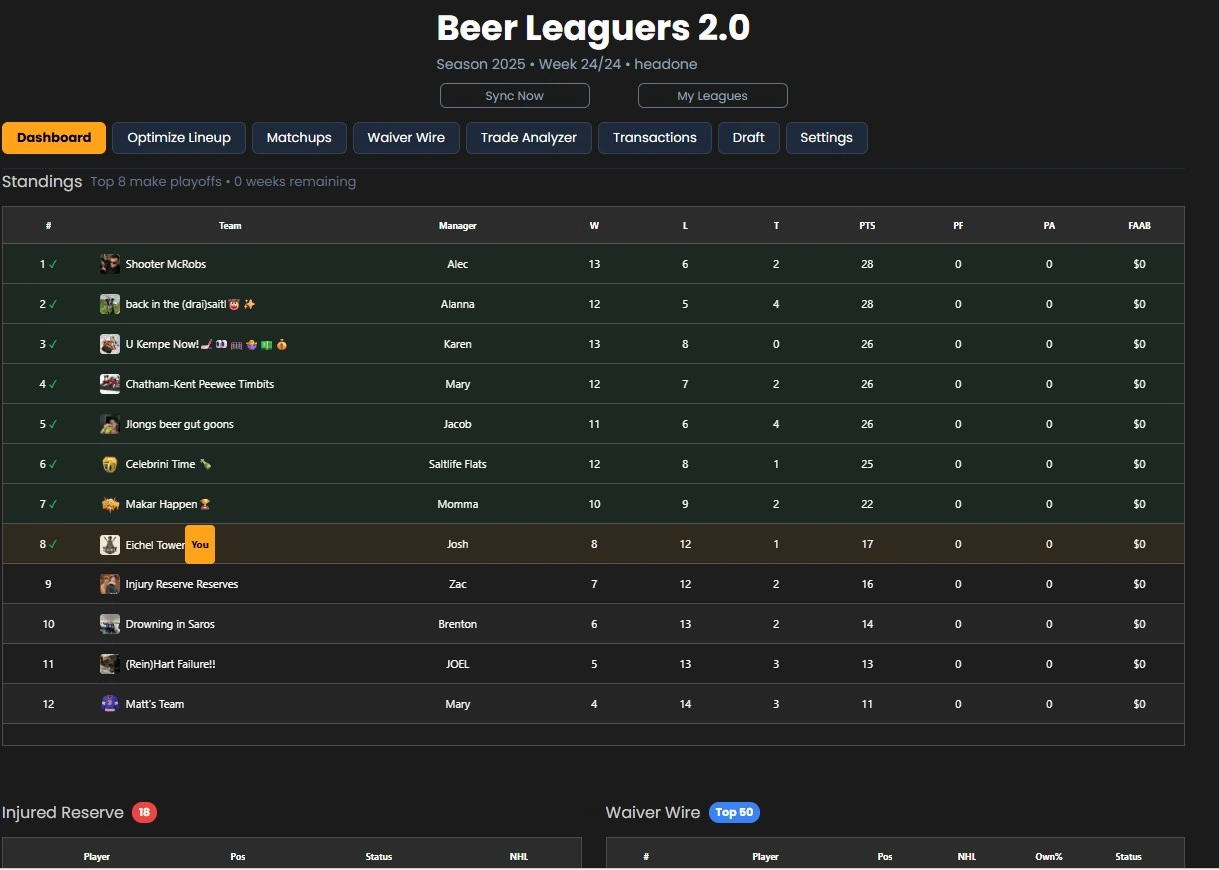The width and height of the screenshot is (1219, 870).
Task: Click the Eichel Tower team name
Action: [x=155, y=544]
